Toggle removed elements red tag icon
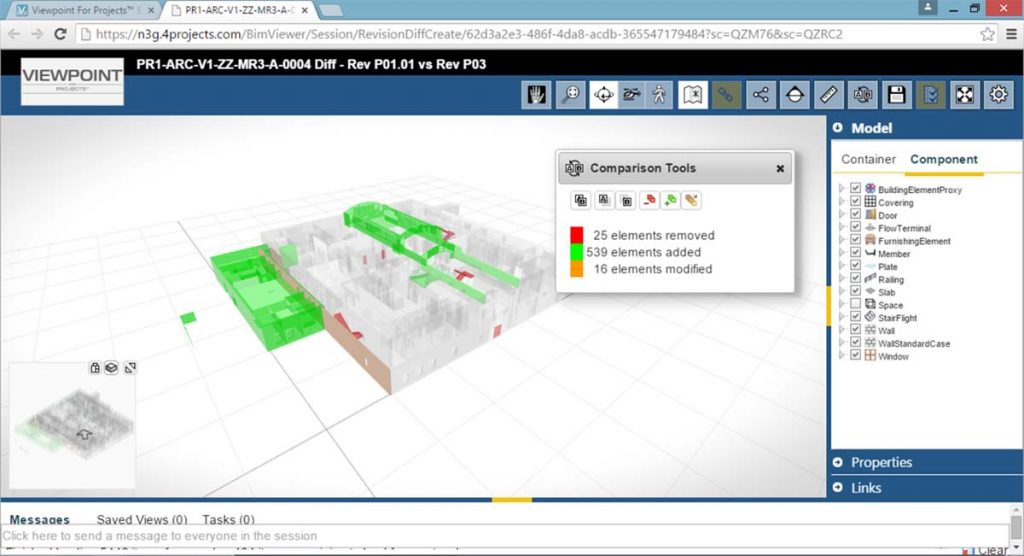This screenshot has height=556, width=1024. (x=648, y=201)
